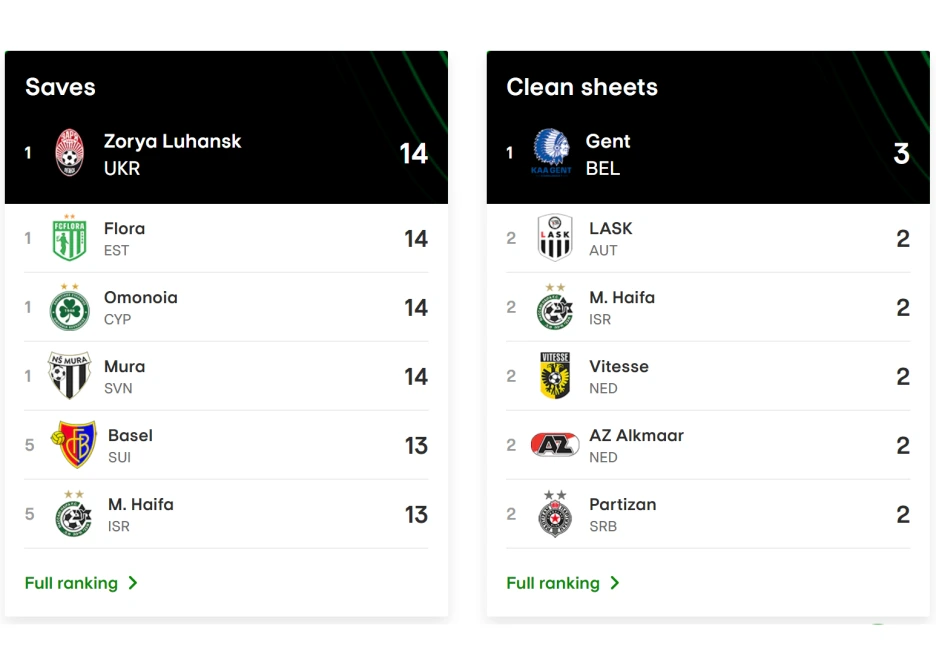The image size is (936, 668).
Task: Click the Saves card heading
Action: click(60, 87)
